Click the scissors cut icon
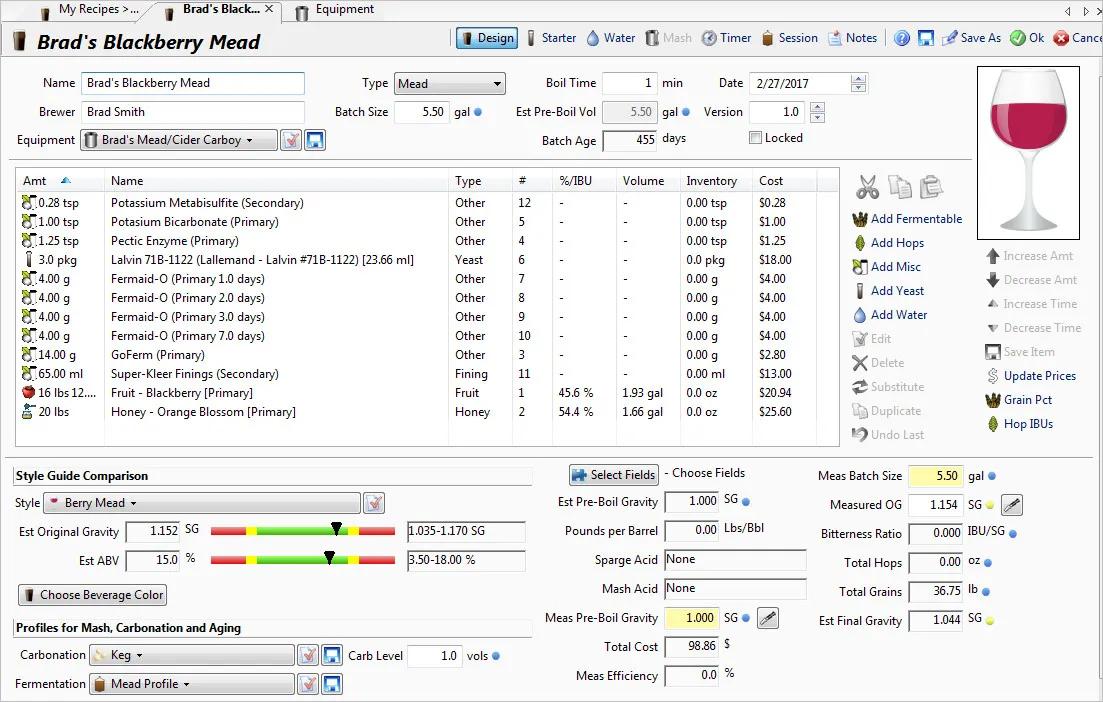The image size is (1103, 702). pos(867,187)
